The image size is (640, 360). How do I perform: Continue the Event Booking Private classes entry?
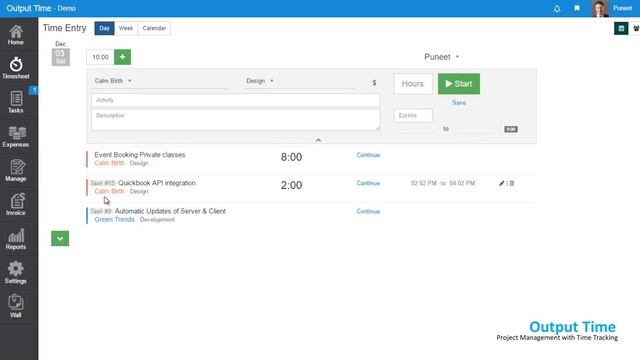(x=368, y=155)
